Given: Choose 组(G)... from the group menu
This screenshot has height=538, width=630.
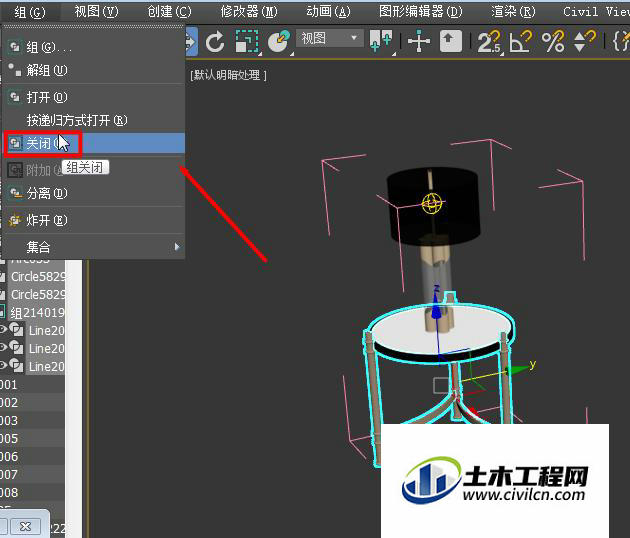Looking at the screenshot, I should pos(94,47).
